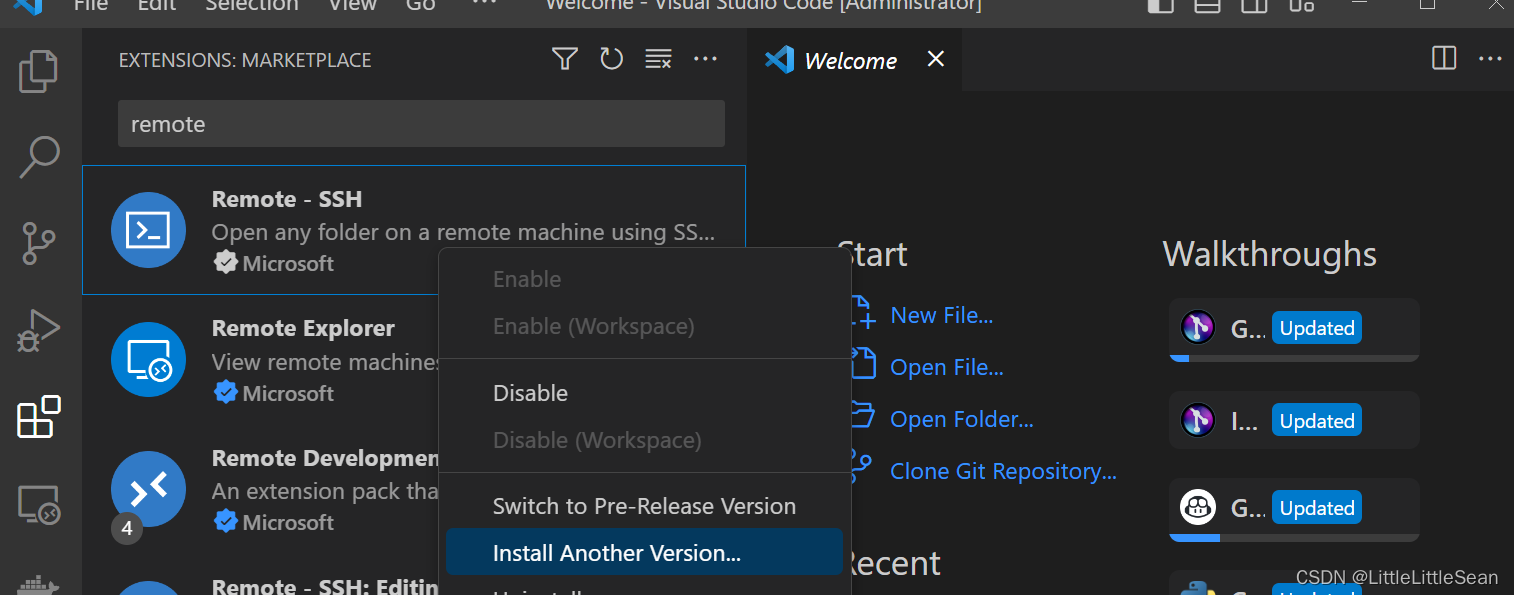Toggle the bottom panel visibility
The image size is (1514, 595).
tap(1207, 6)
